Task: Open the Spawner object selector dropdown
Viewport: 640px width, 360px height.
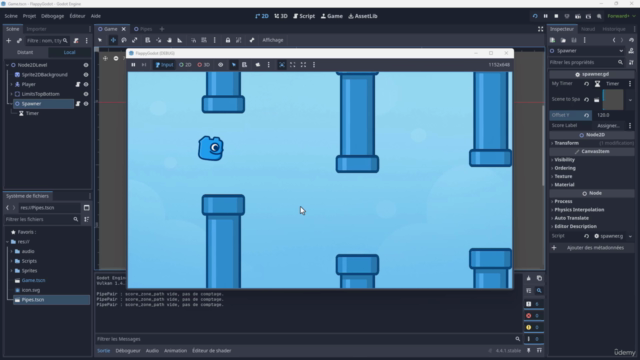Action: coord(587,51)
